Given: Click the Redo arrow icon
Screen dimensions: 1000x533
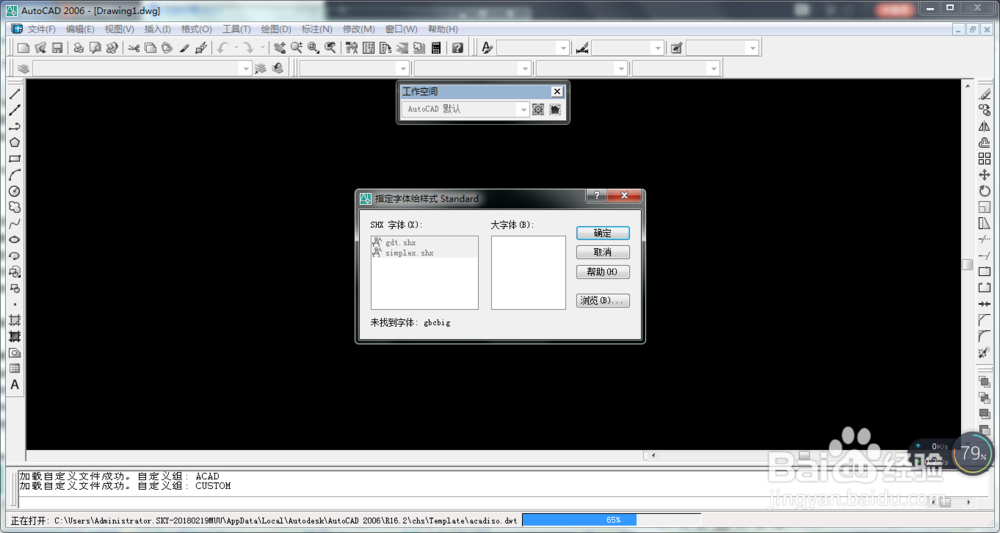Looking at the screenshot, I should (x=248, y=48).
